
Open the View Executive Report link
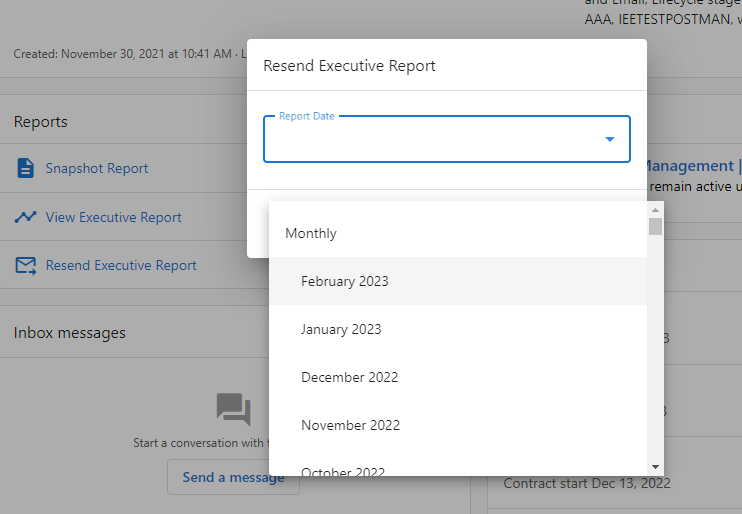(113, 217)
